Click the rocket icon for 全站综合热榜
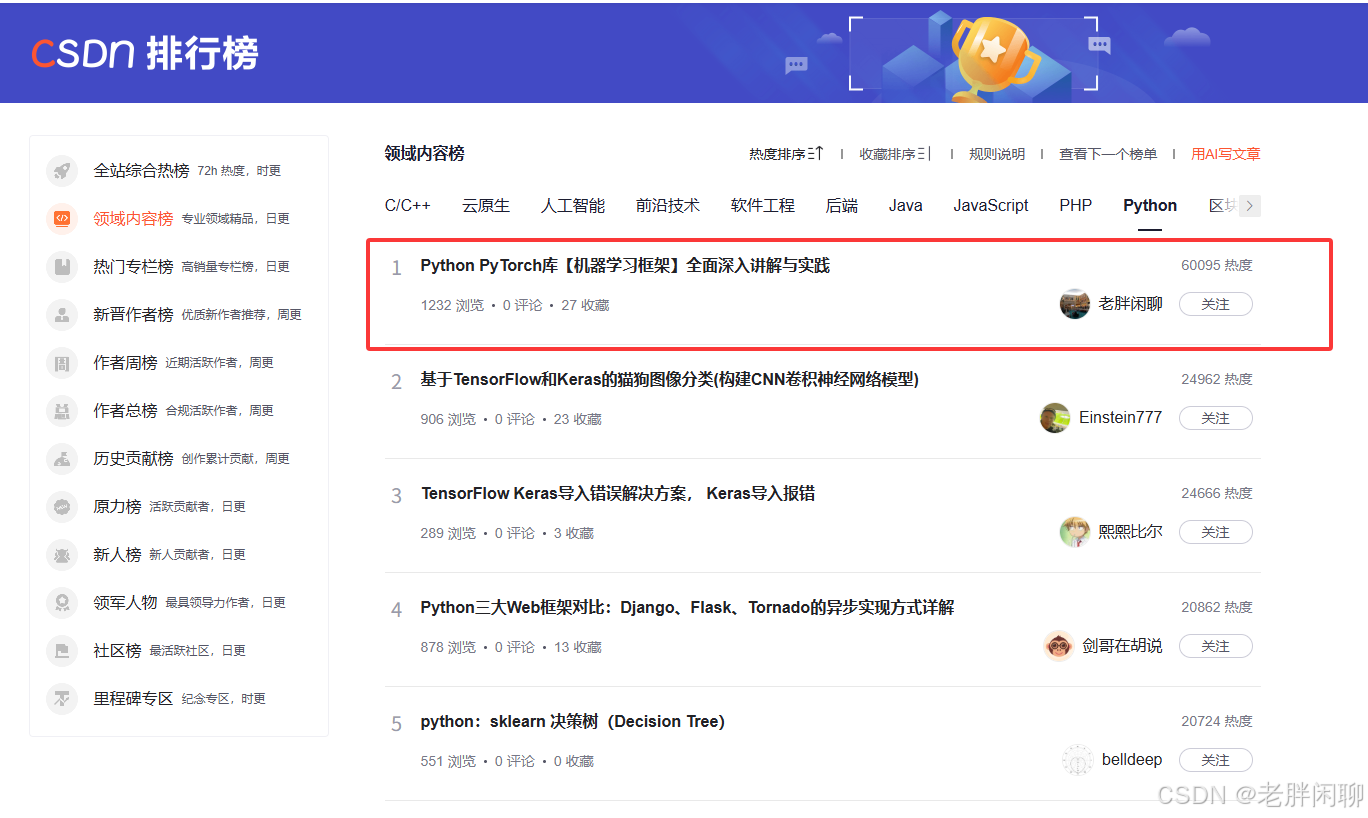 [62, 171]
